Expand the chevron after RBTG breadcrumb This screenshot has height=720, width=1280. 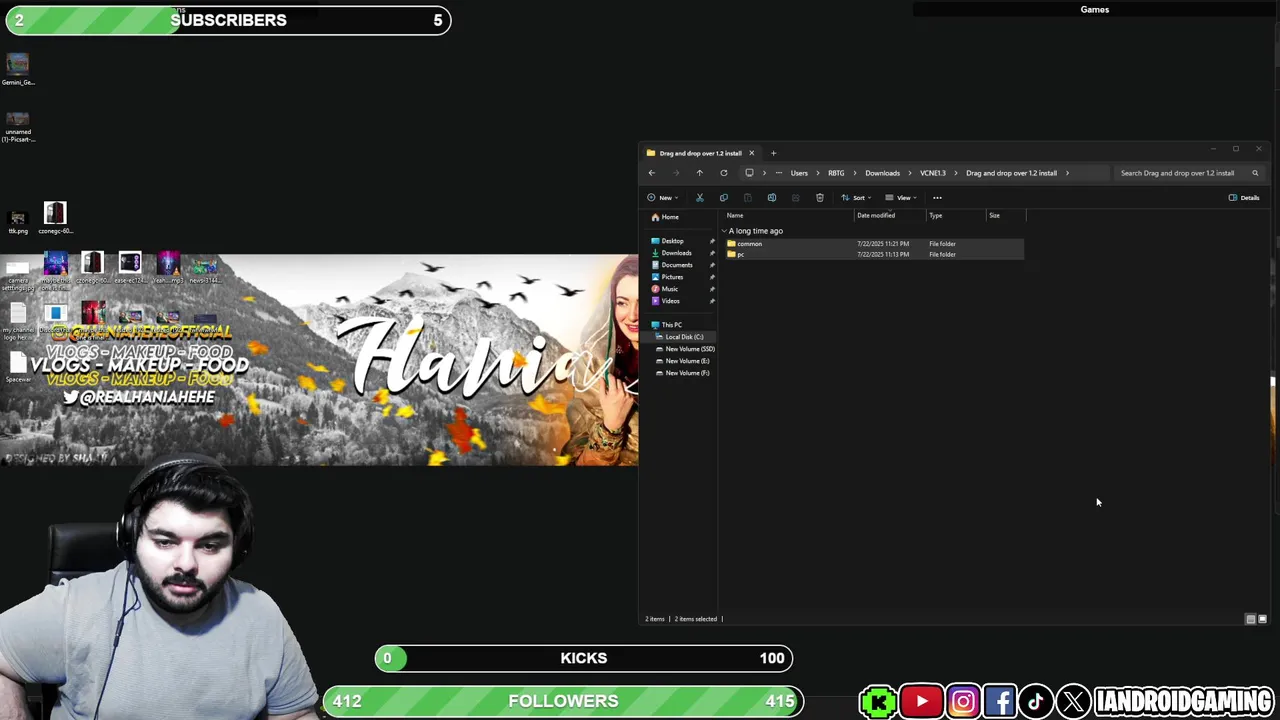[x=855, y=173]
